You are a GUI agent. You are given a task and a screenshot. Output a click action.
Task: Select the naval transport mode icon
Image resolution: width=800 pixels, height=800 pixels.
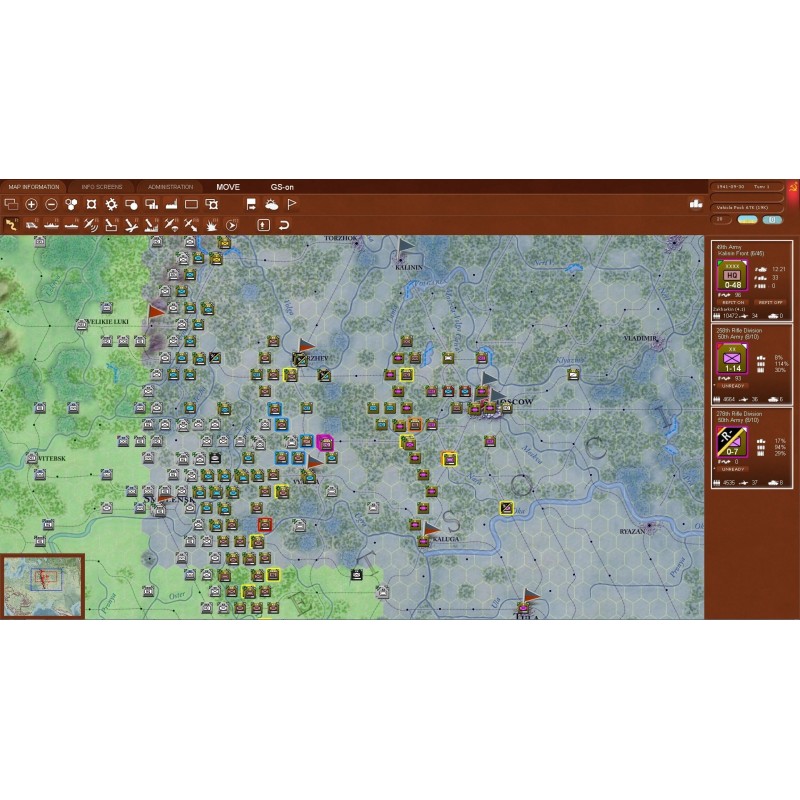52,225
